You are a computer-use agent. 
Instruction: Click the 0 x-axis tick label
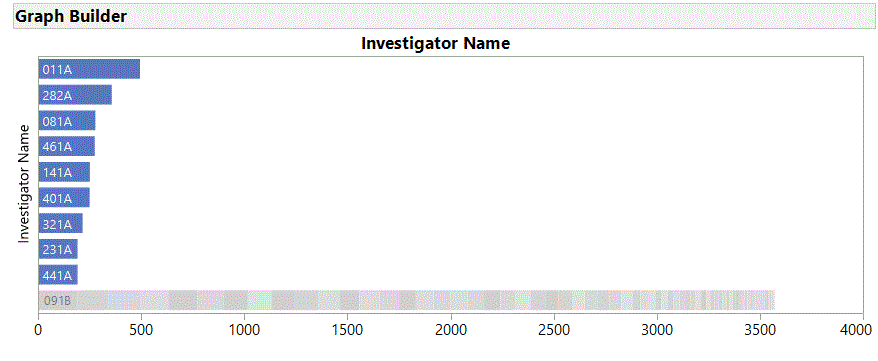[38, 329]
